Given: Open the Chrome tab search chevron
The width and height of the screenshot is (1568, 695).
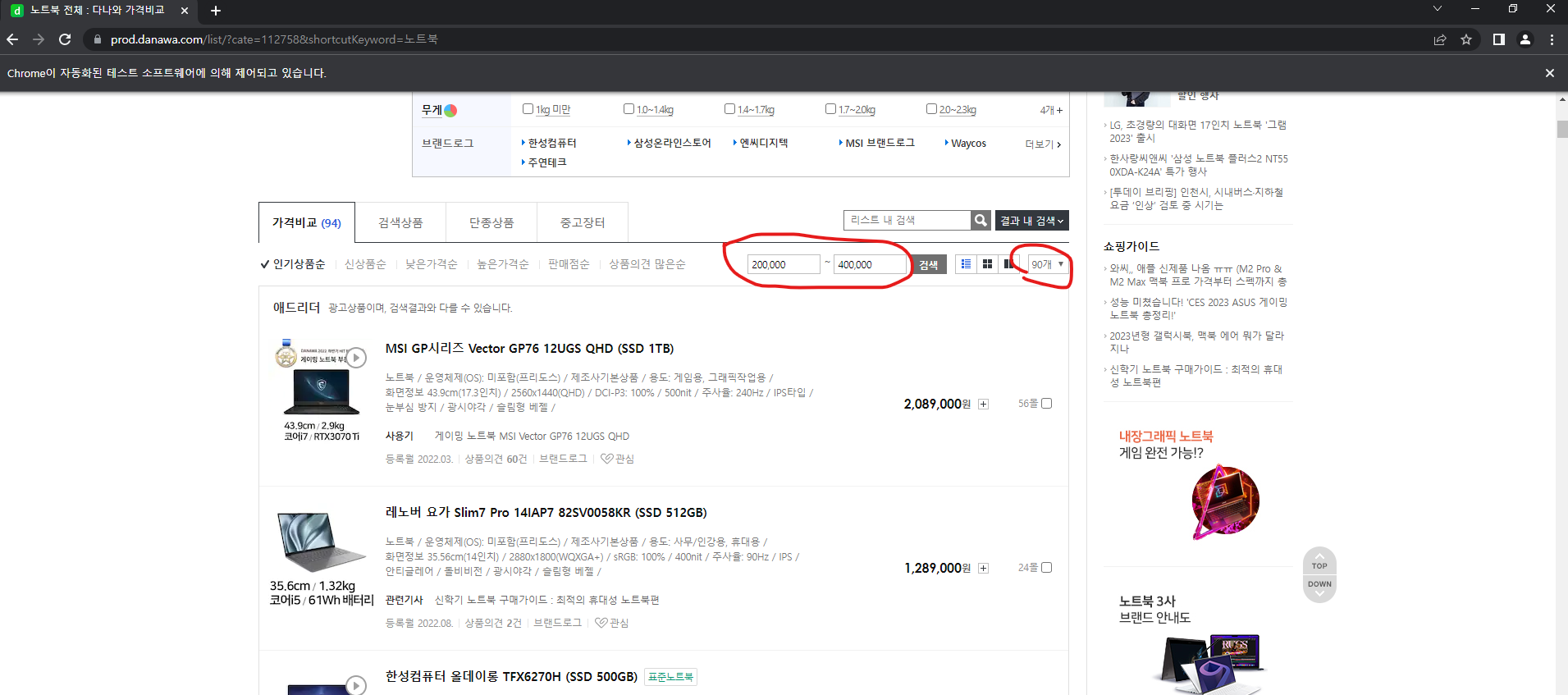Looking at the screenshot, I should coord(1438,9).
